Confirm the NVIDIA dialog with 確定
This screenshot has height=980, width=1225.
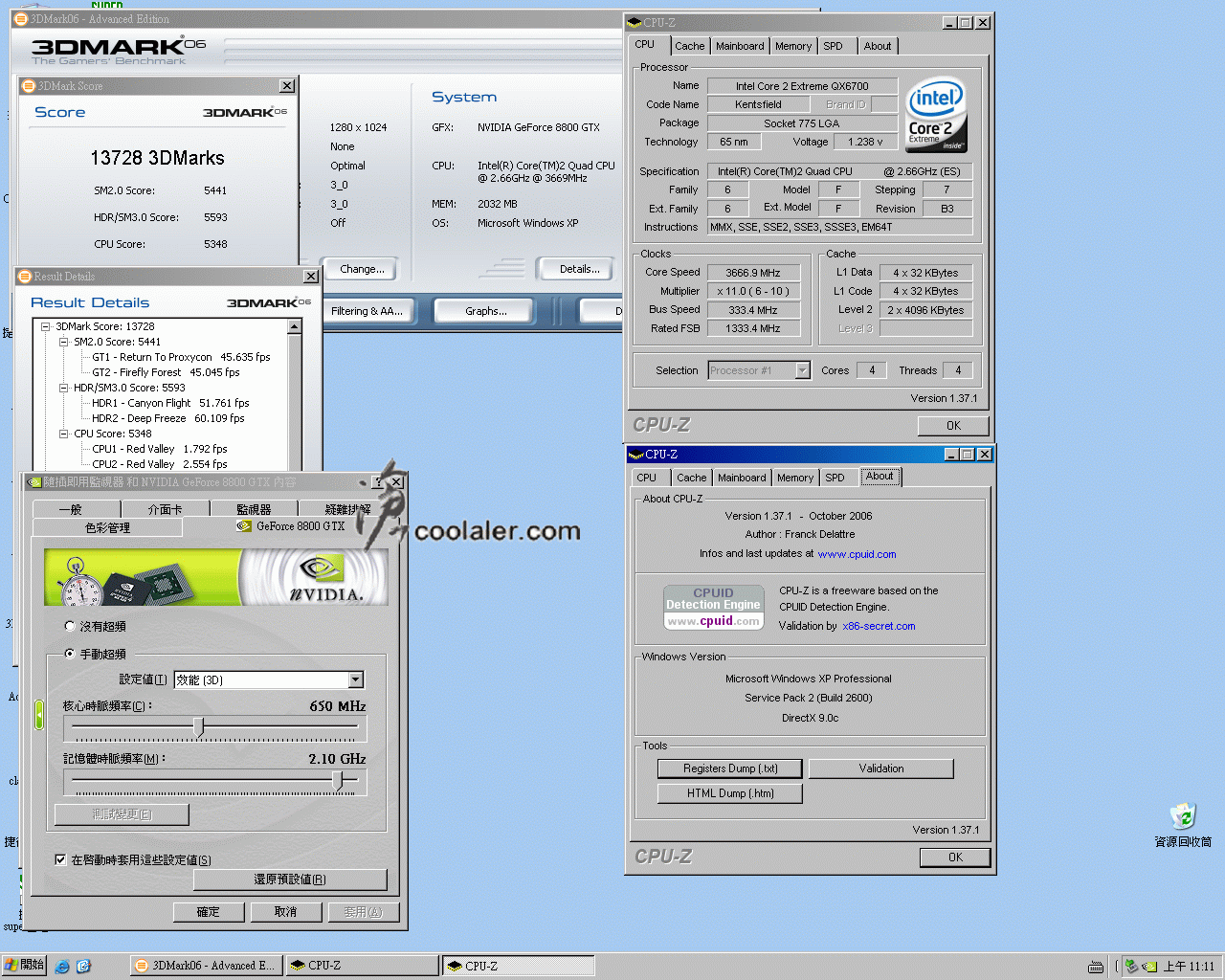(x=209, y=912)
